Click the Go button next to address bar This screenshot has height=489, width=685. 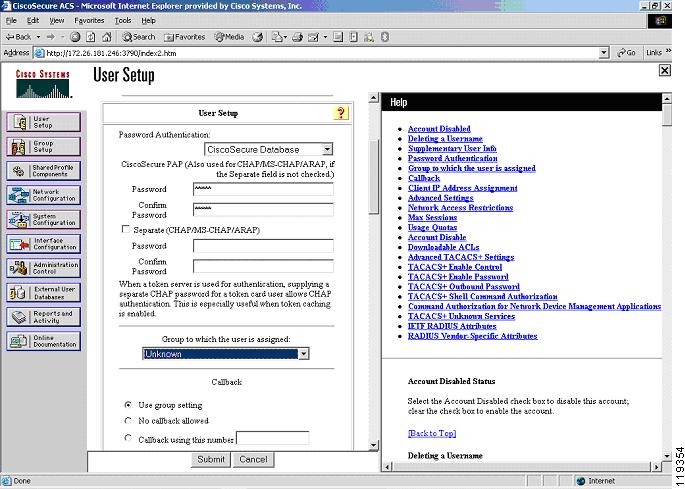[626, 53]
